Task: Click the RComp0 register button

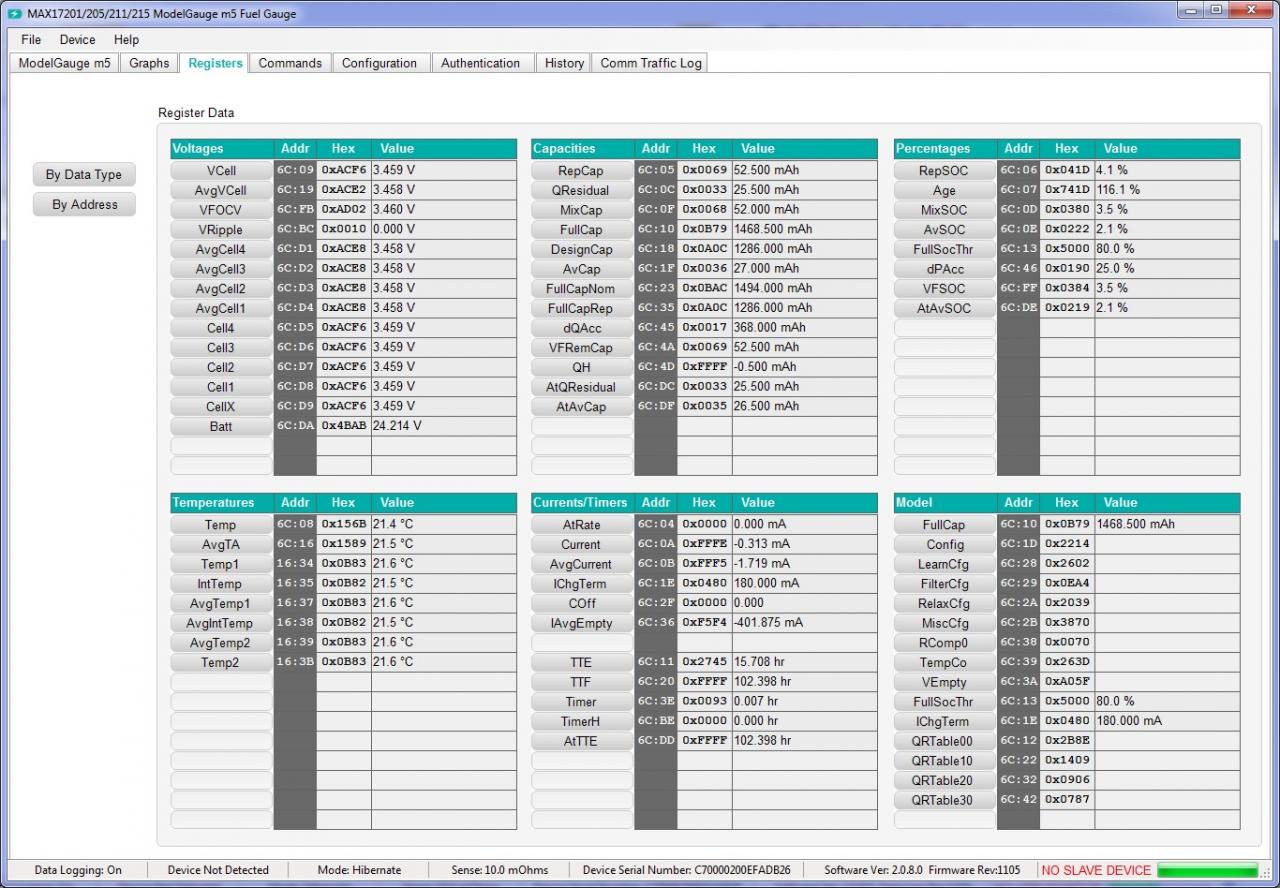Action: [944, 643]
